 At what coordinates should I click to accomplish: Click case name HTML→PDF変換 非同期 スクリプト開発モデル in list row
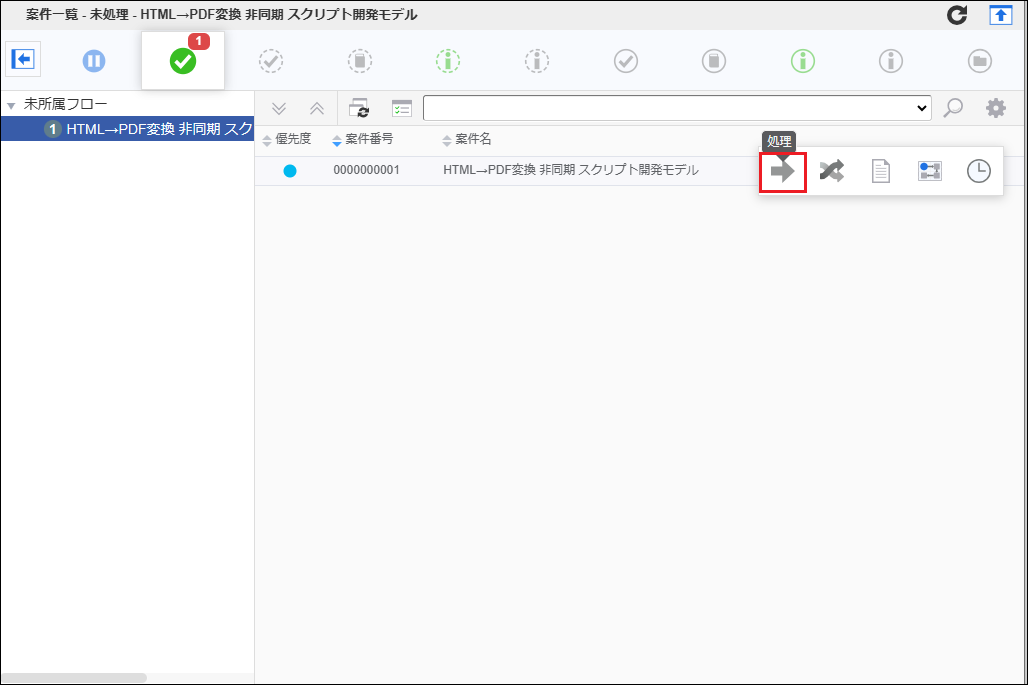click(x=571, y=170)
